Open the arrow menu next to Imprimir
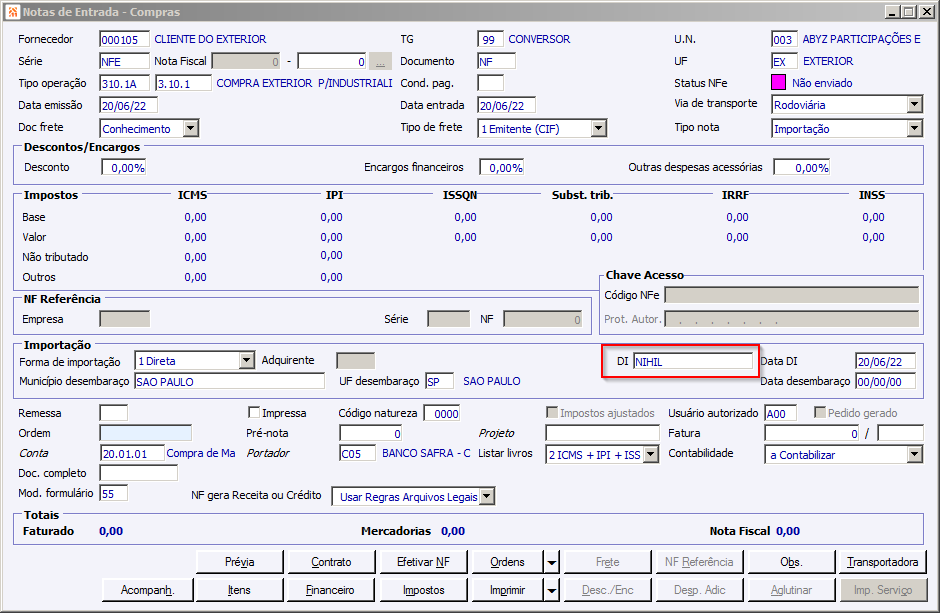Image resolution: width=940 pixels, height=613 pixels. [x=552, y=590]
